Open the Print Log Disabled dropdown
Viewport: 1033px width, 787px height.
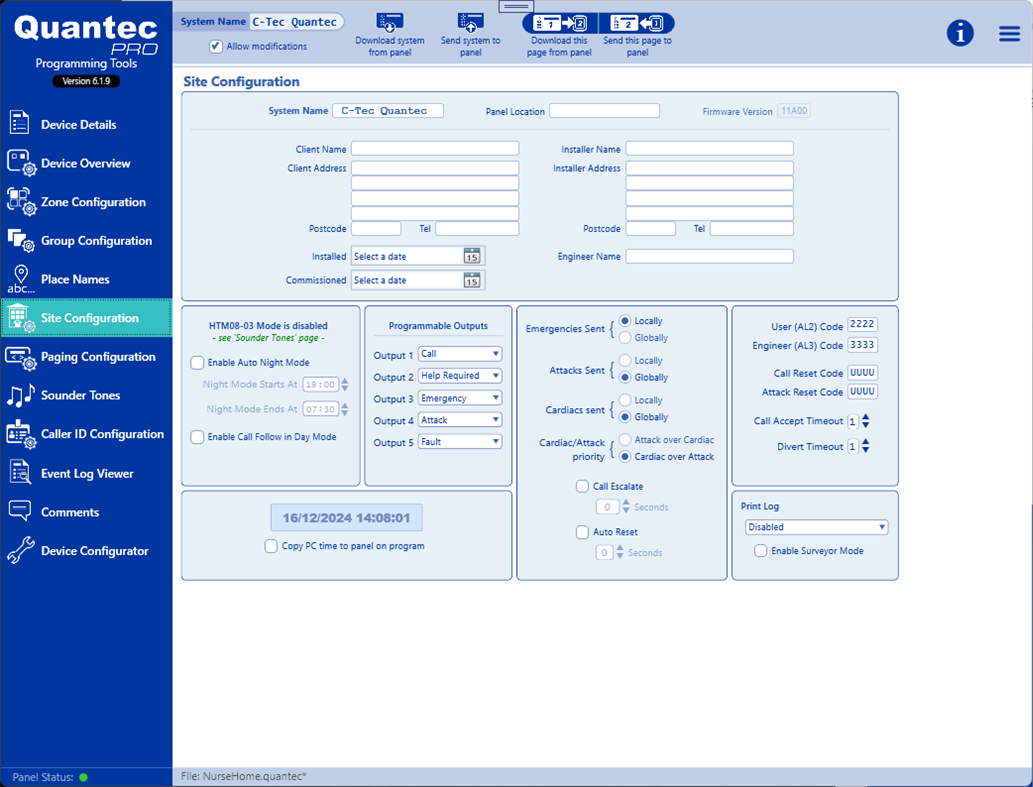tap(816, 527)
